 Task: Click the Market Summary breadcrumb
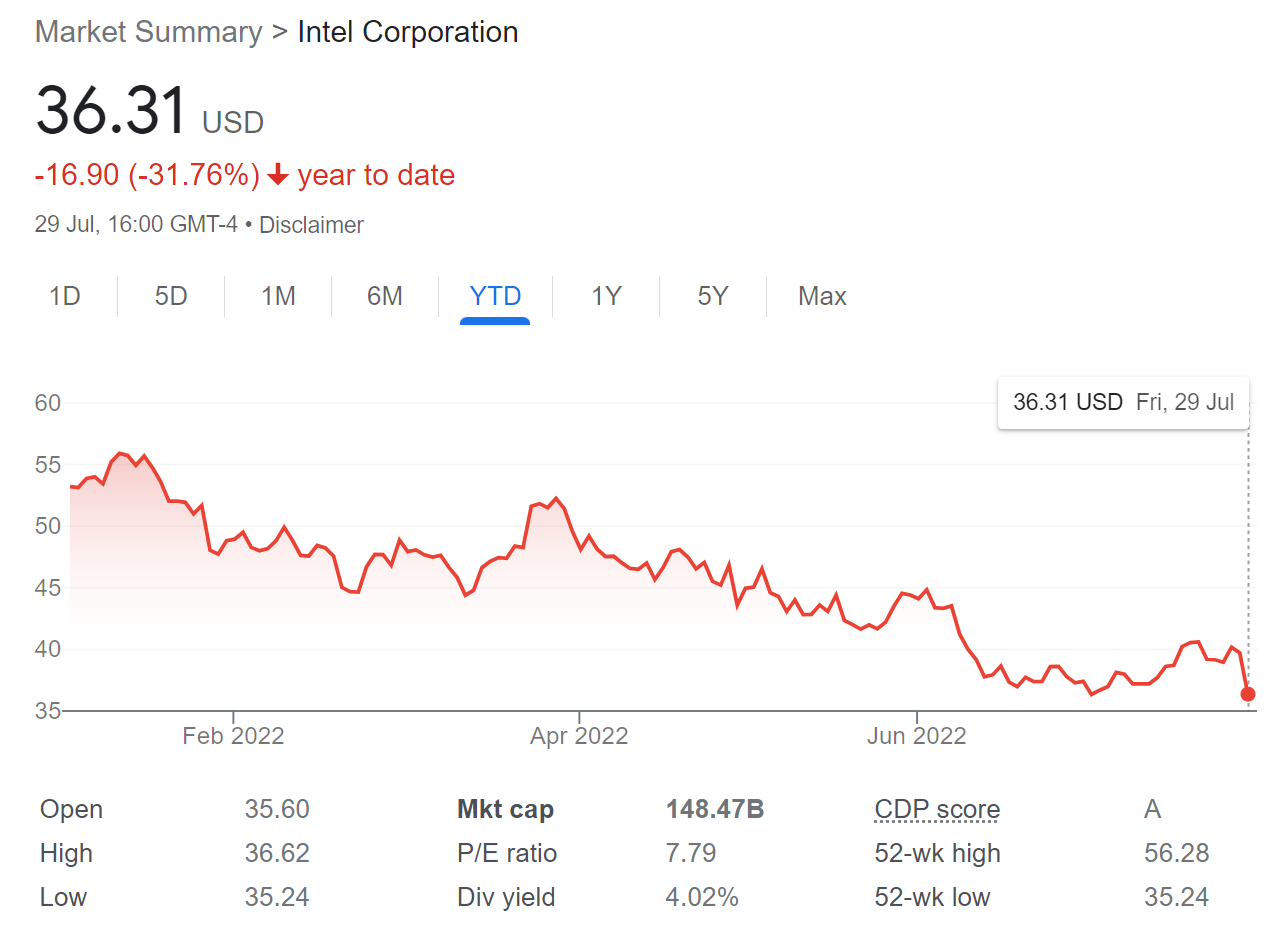pos(148,32)
